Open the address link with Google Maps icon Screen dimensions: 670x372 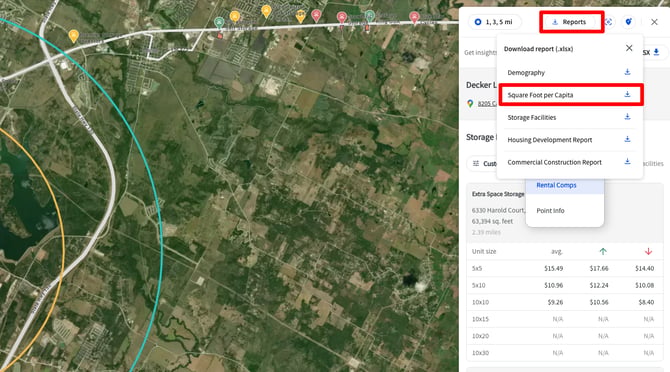[482, 104]
